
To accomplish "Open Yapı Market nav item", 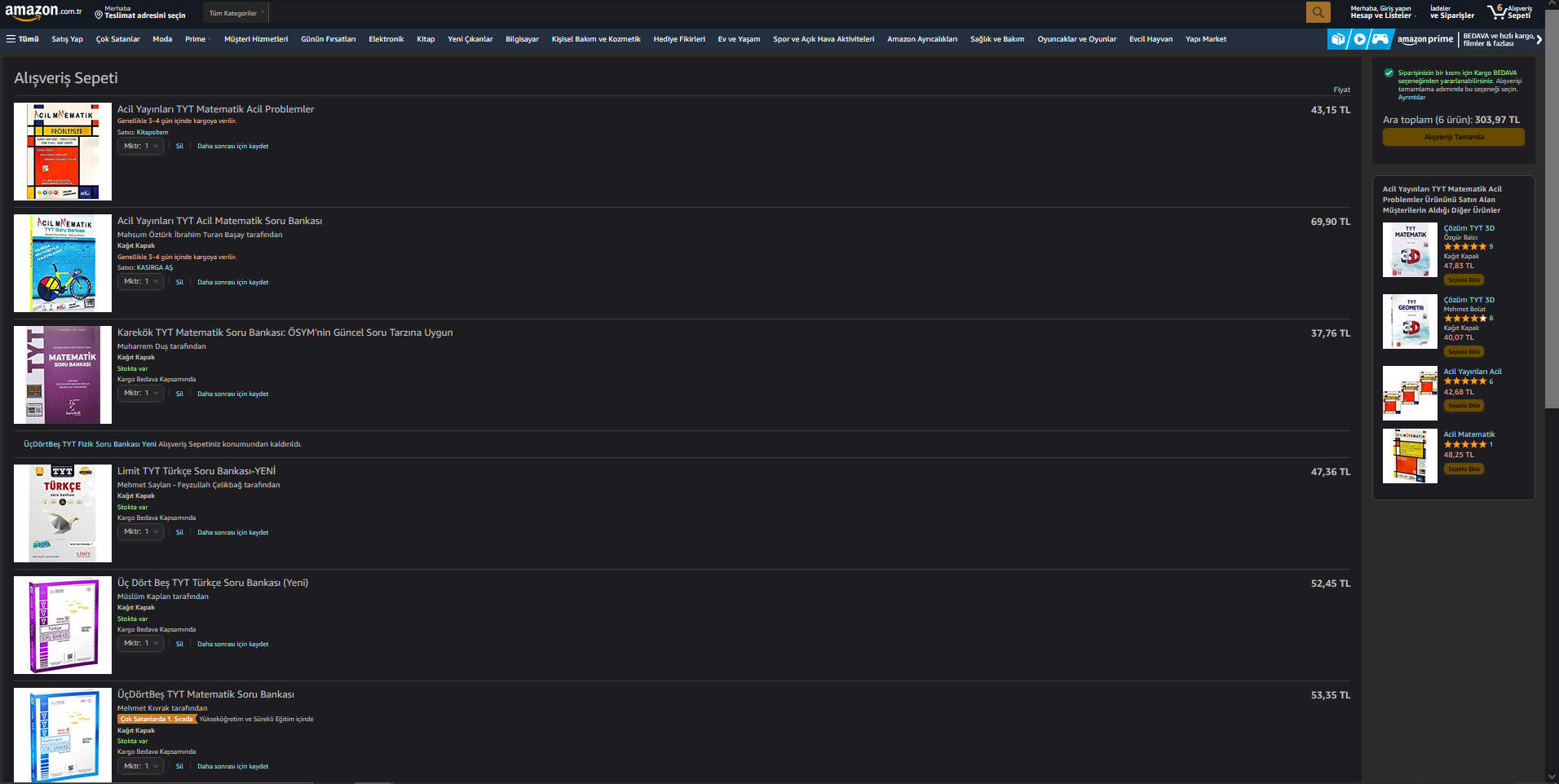I will point(1206,39).
